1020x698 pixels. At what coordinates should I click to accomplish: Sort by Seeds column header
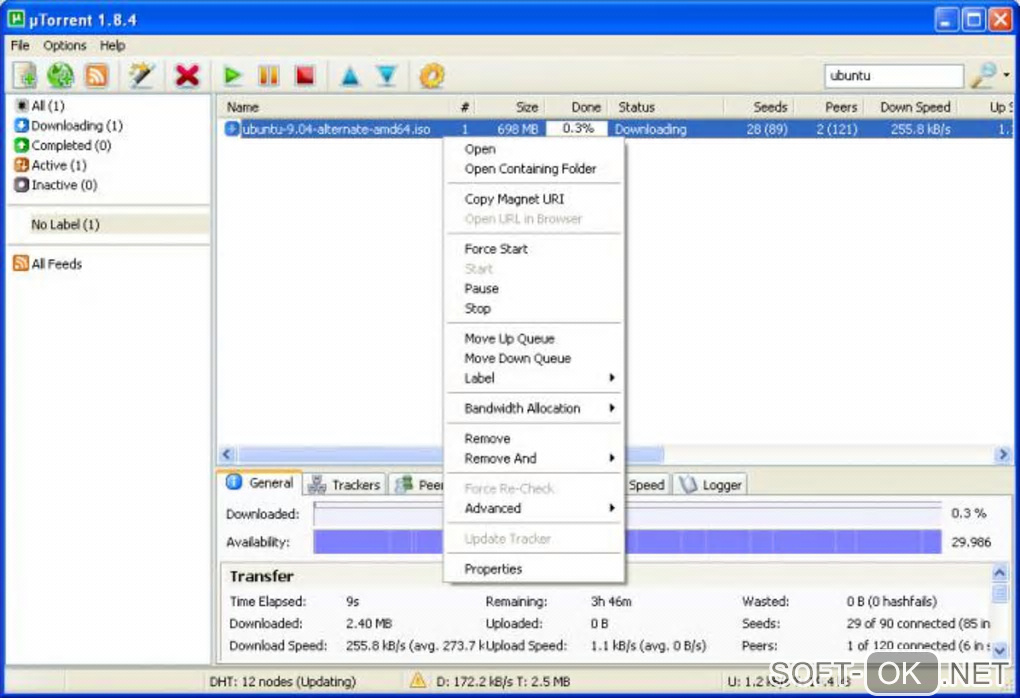click(x=770, y=107)
